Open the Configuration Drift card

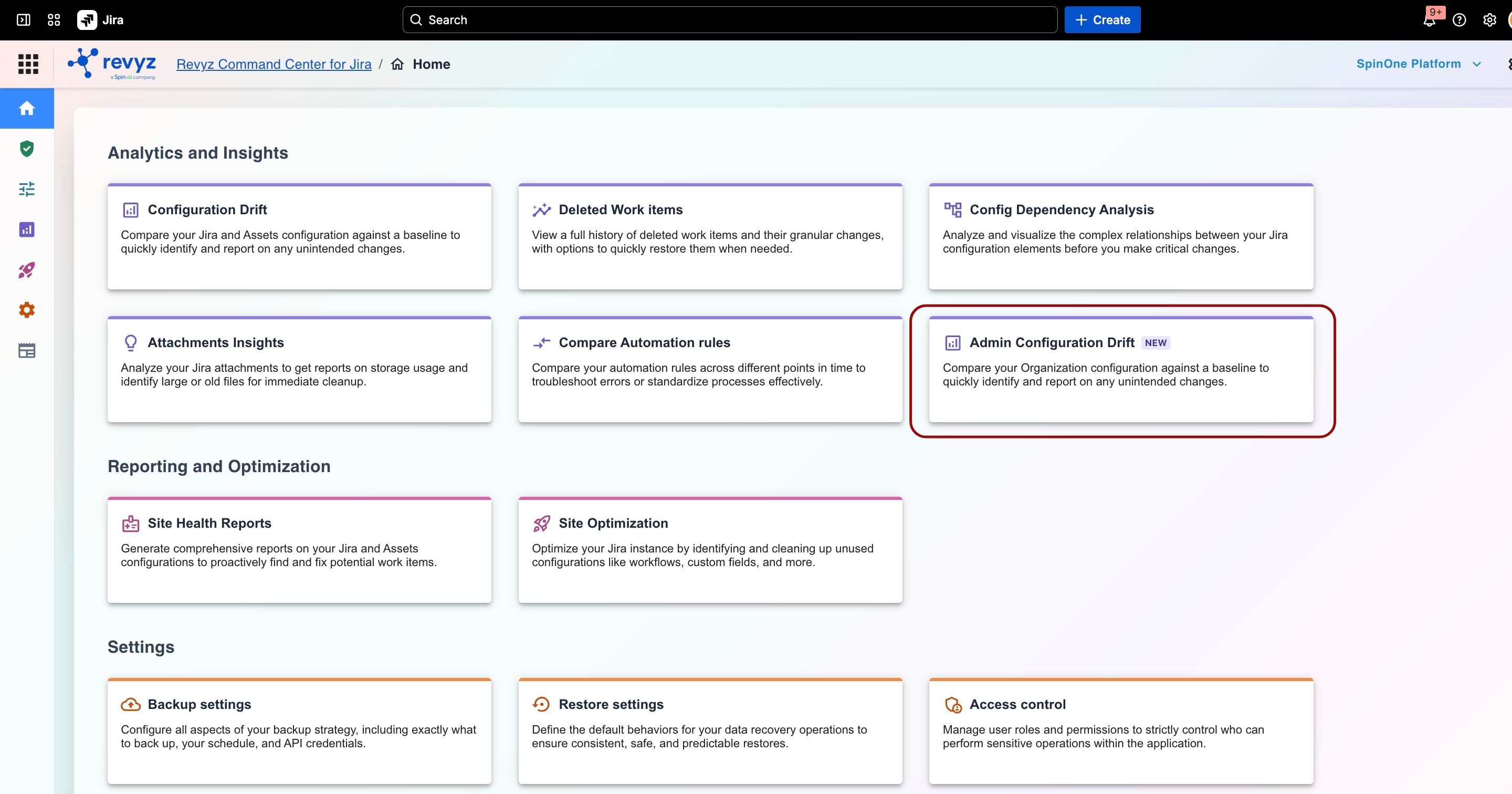coord(299,236)
